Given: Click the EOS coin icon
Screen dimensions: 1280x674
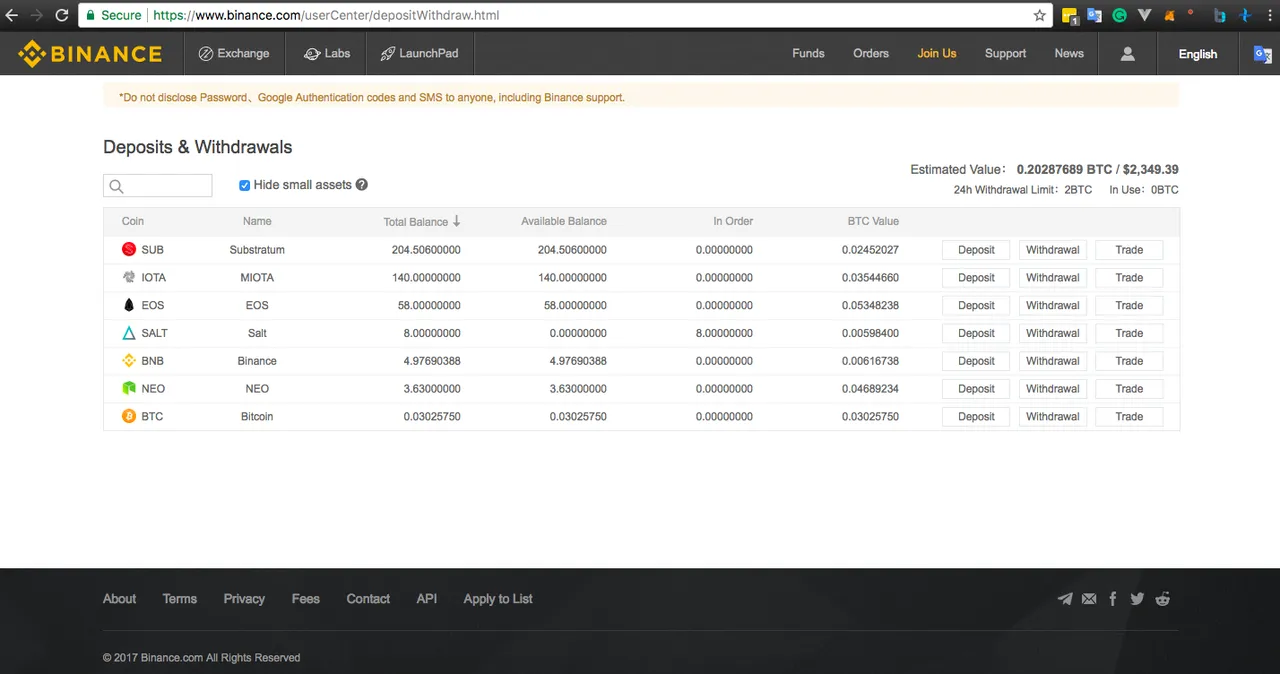Looking at the screenshot, I should [x=129, y=305].
